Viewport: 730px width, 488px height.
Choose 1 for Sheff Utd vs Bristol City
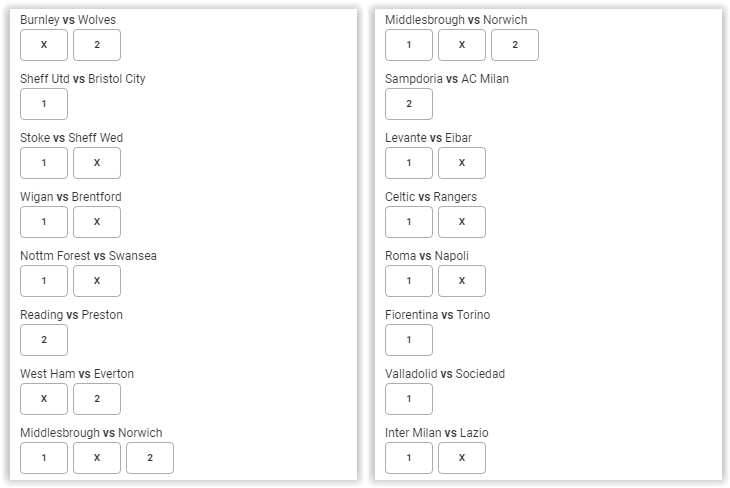(x=44, y=104)
